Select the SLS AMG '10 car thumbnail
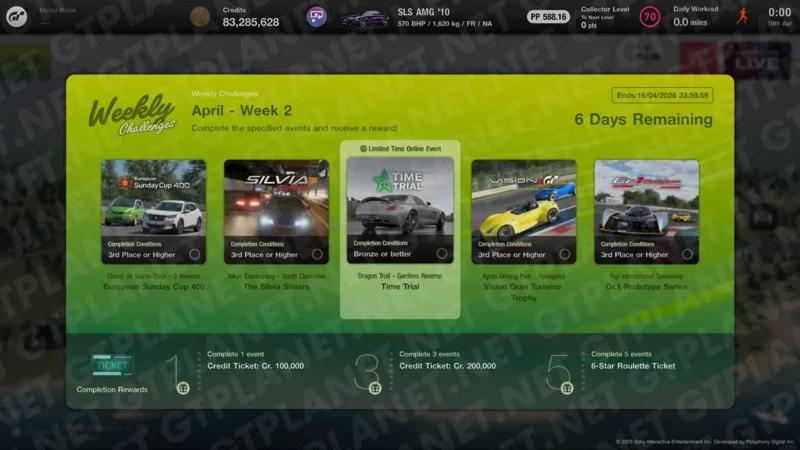Viewport: 800px width, 450px height. pos(364,18)
